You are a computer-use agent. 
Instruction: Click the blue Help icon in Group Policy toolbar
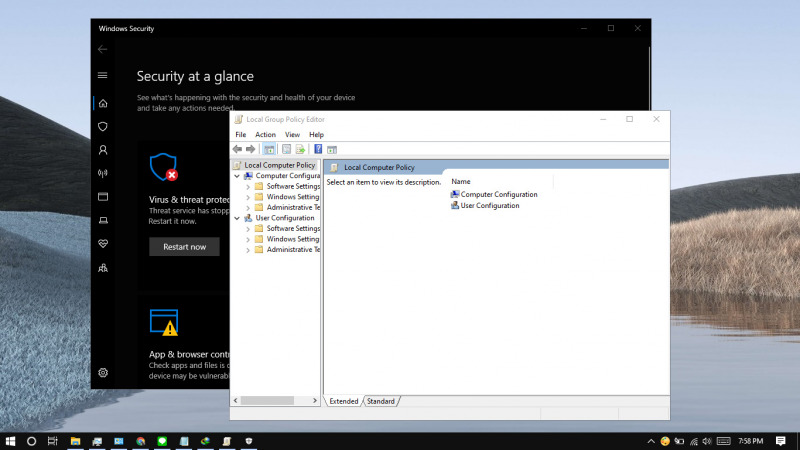[318, 149]
